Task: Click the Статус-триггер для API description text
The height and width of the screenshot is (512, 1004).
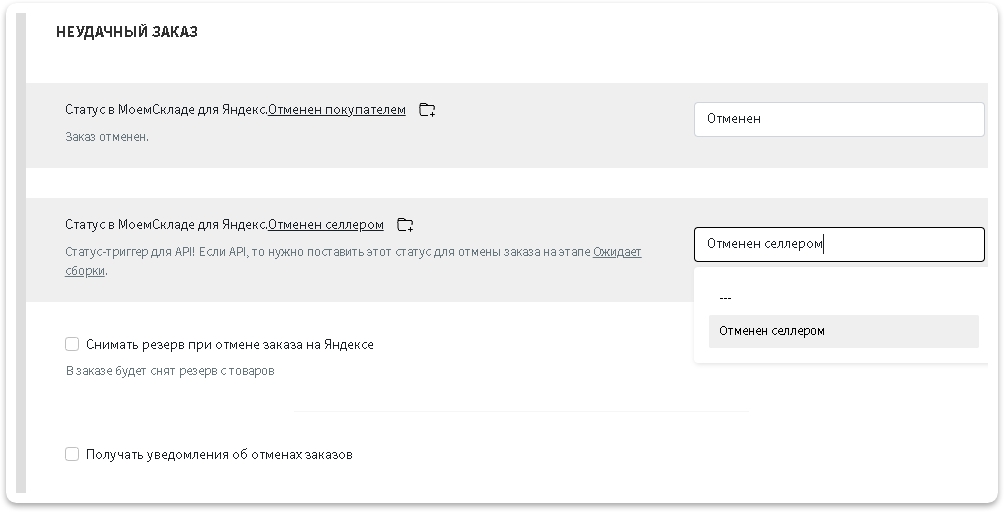Action: (353, 261)
